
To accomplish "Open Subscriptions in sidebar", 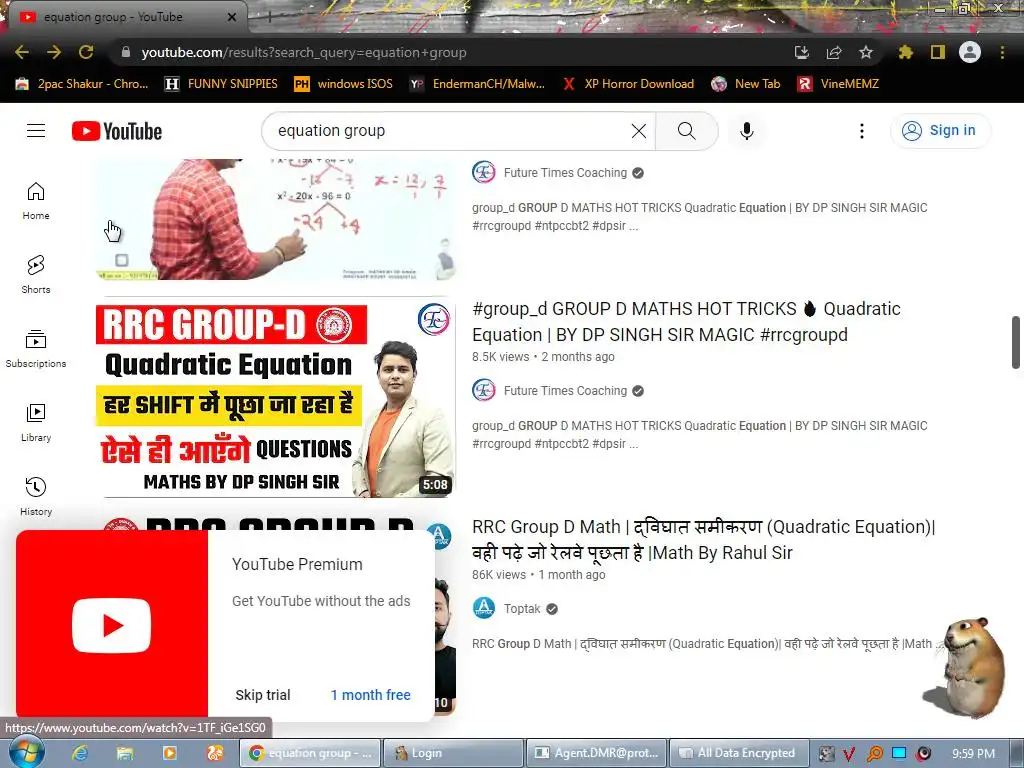I will click(x=36, y=349).
